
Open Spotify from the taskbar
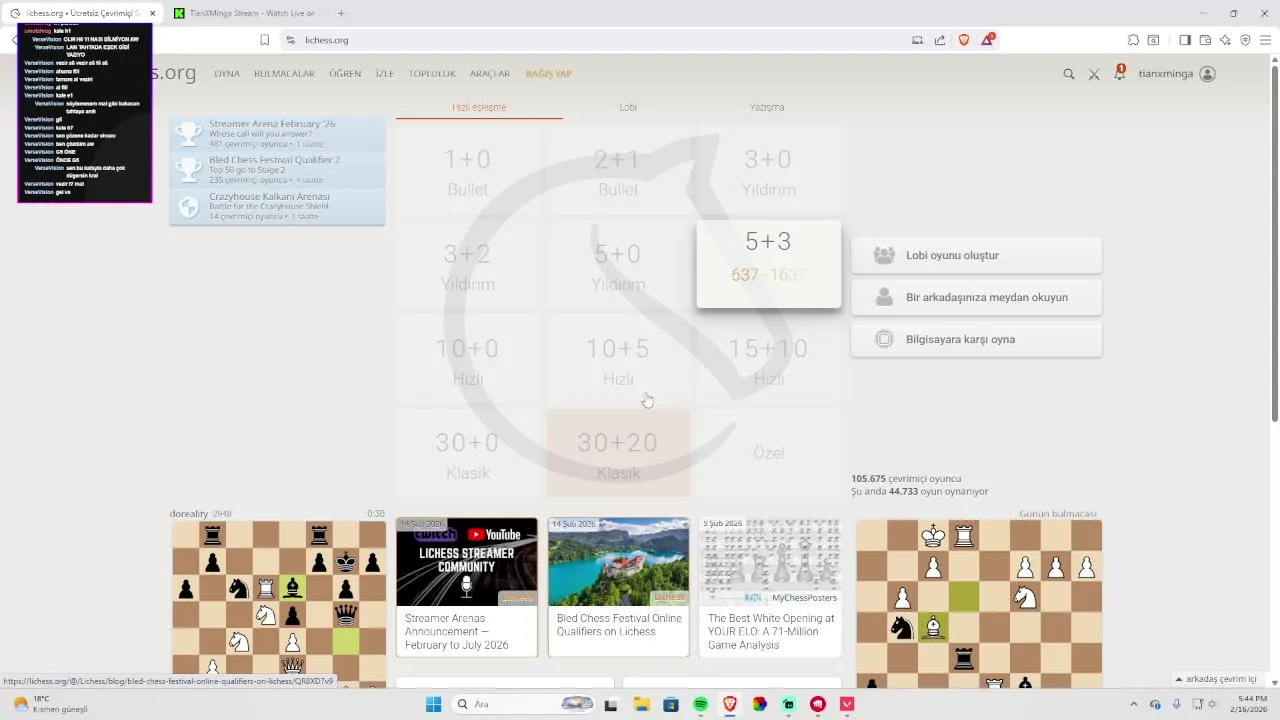pyautogui.click(x=700, y=704)
